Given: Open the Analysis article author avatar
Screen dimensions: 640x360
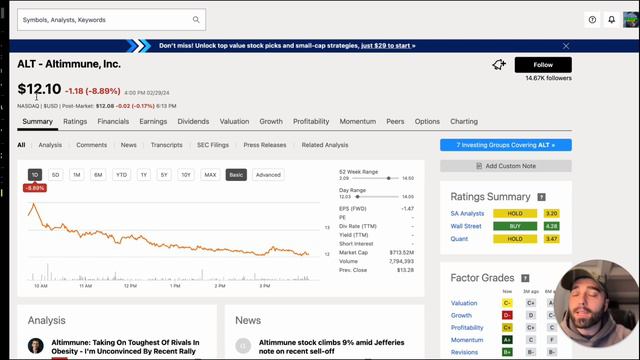Looking at the screenshot, I should click(36, 346).
